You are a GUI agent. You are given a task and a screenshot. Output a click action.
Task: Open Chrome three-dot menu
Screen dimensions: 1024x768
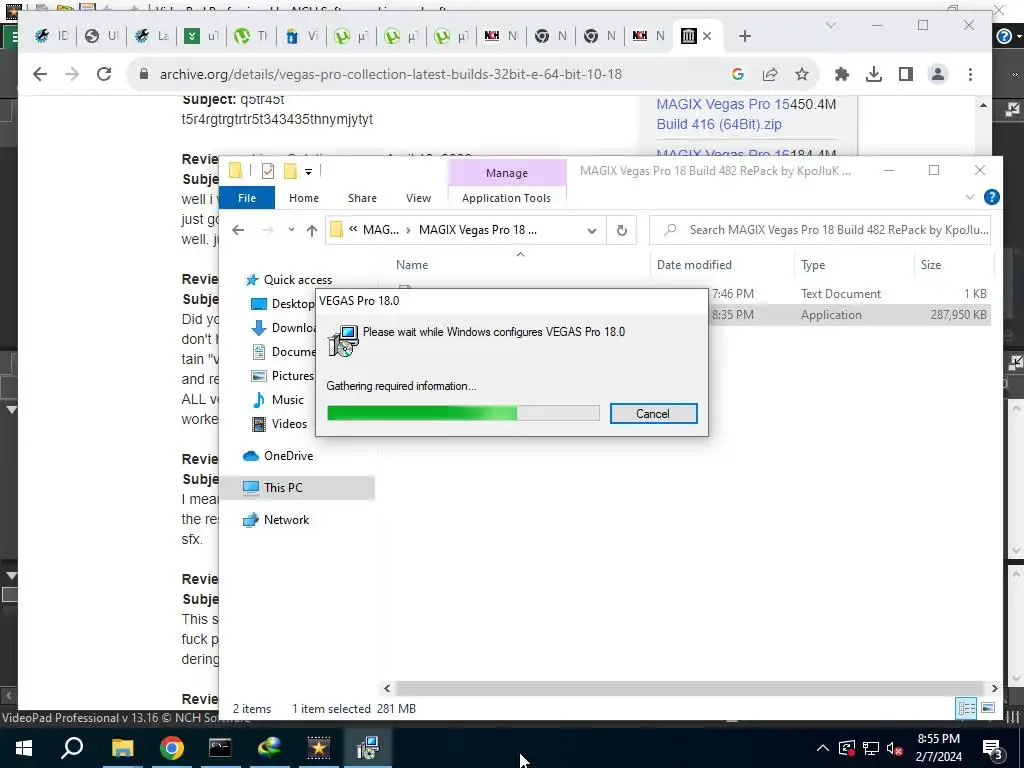pos(970,74)
